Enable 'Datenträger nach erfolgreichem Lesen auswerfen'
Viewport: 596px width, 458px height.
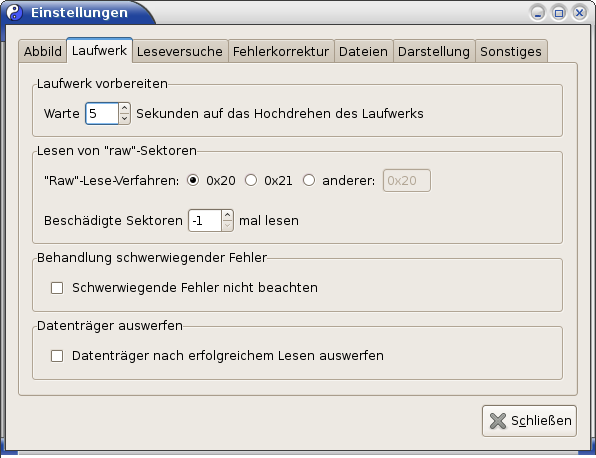(x=57, y=356)
